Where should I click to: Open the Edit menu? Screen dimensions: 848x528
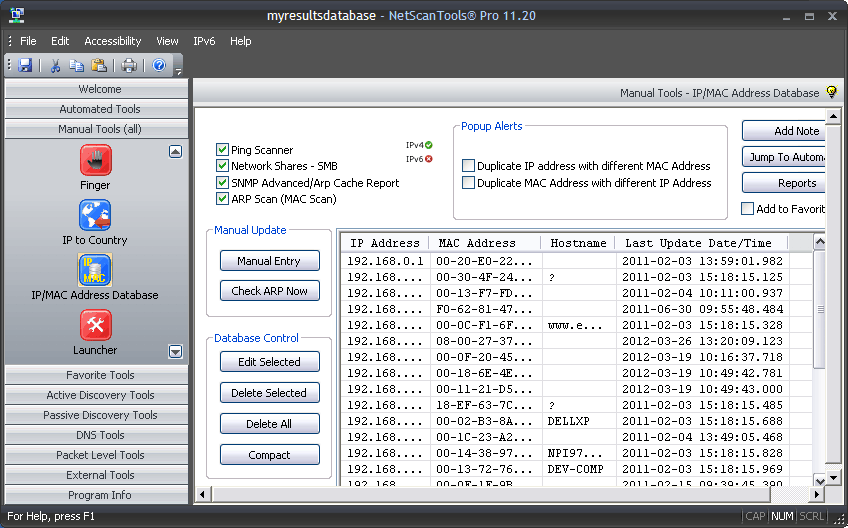[x=60, y=41]
